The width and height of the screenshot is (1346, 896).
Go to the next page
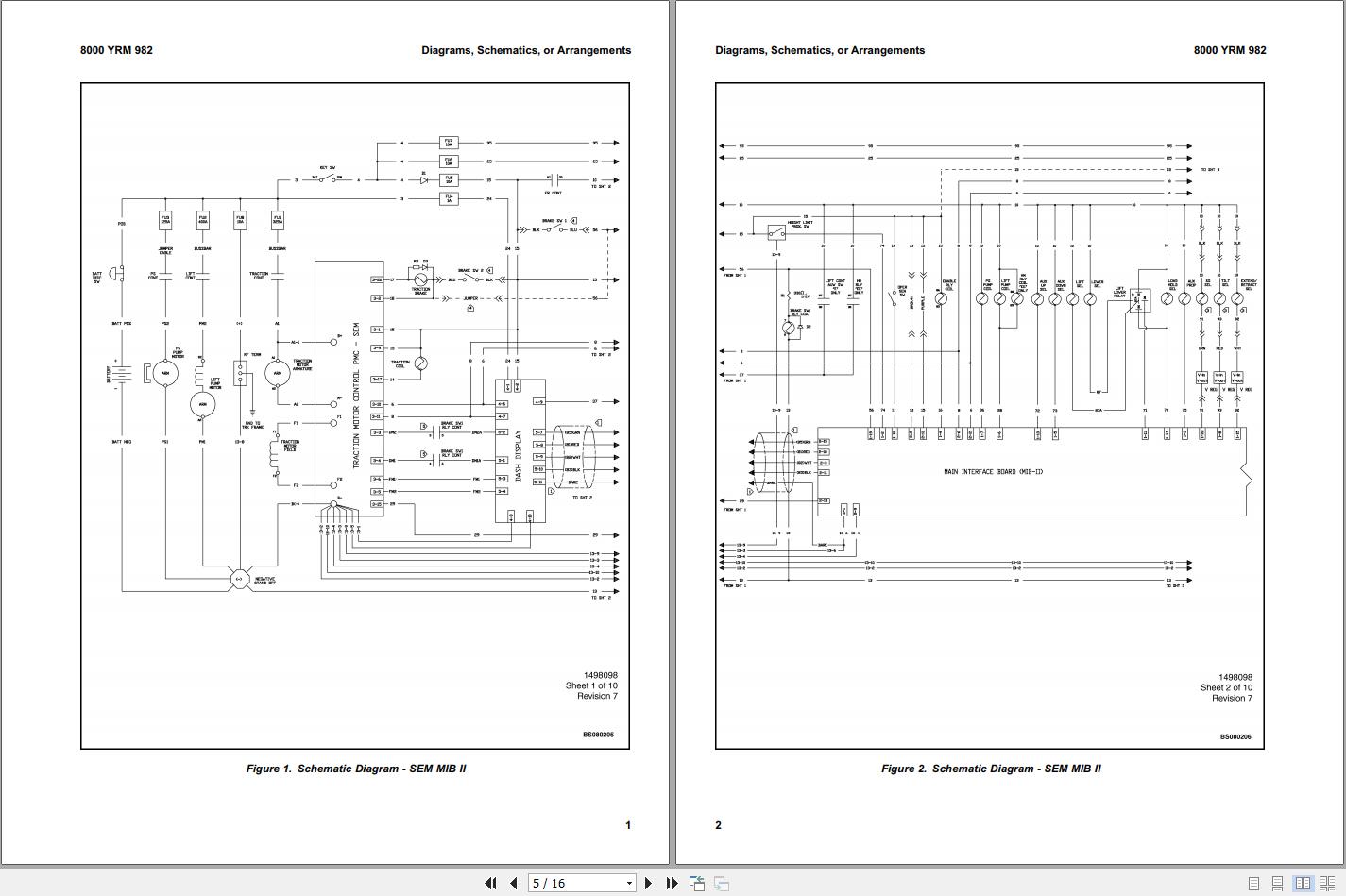[x=648, y=883]
